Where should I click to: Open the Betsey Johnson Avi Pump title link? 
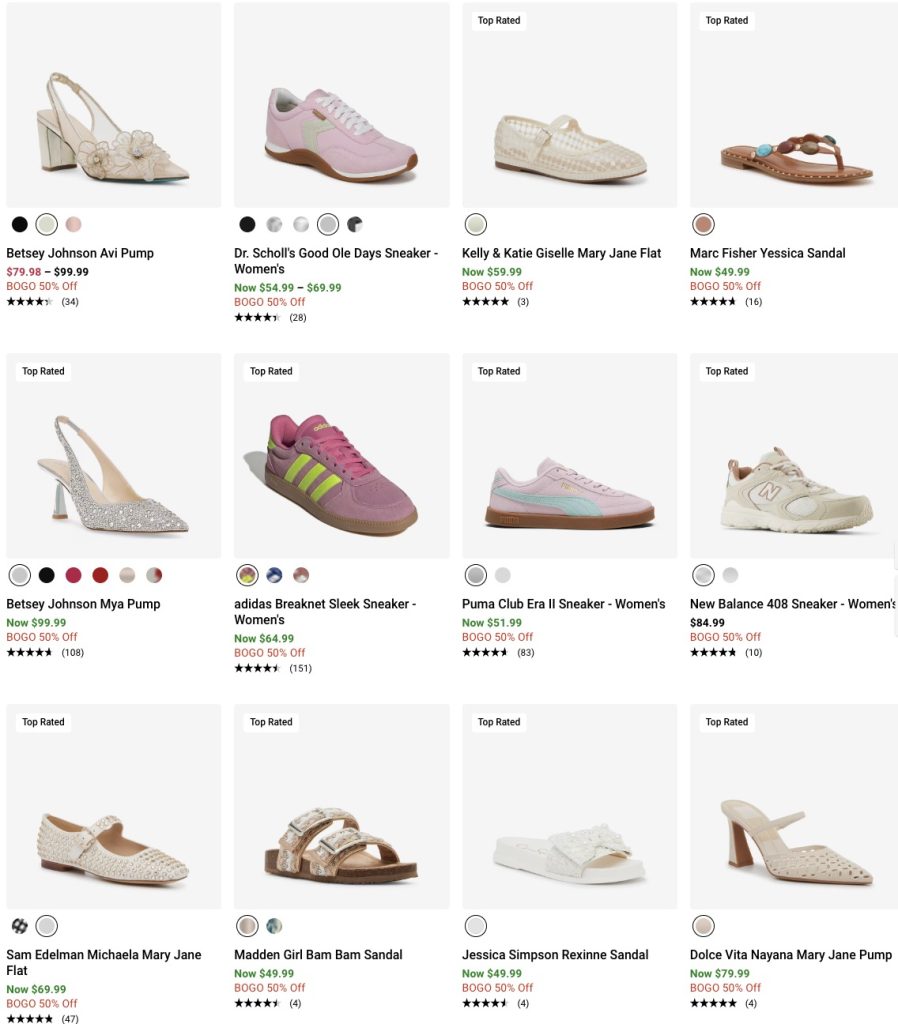[x=80, y=253]
